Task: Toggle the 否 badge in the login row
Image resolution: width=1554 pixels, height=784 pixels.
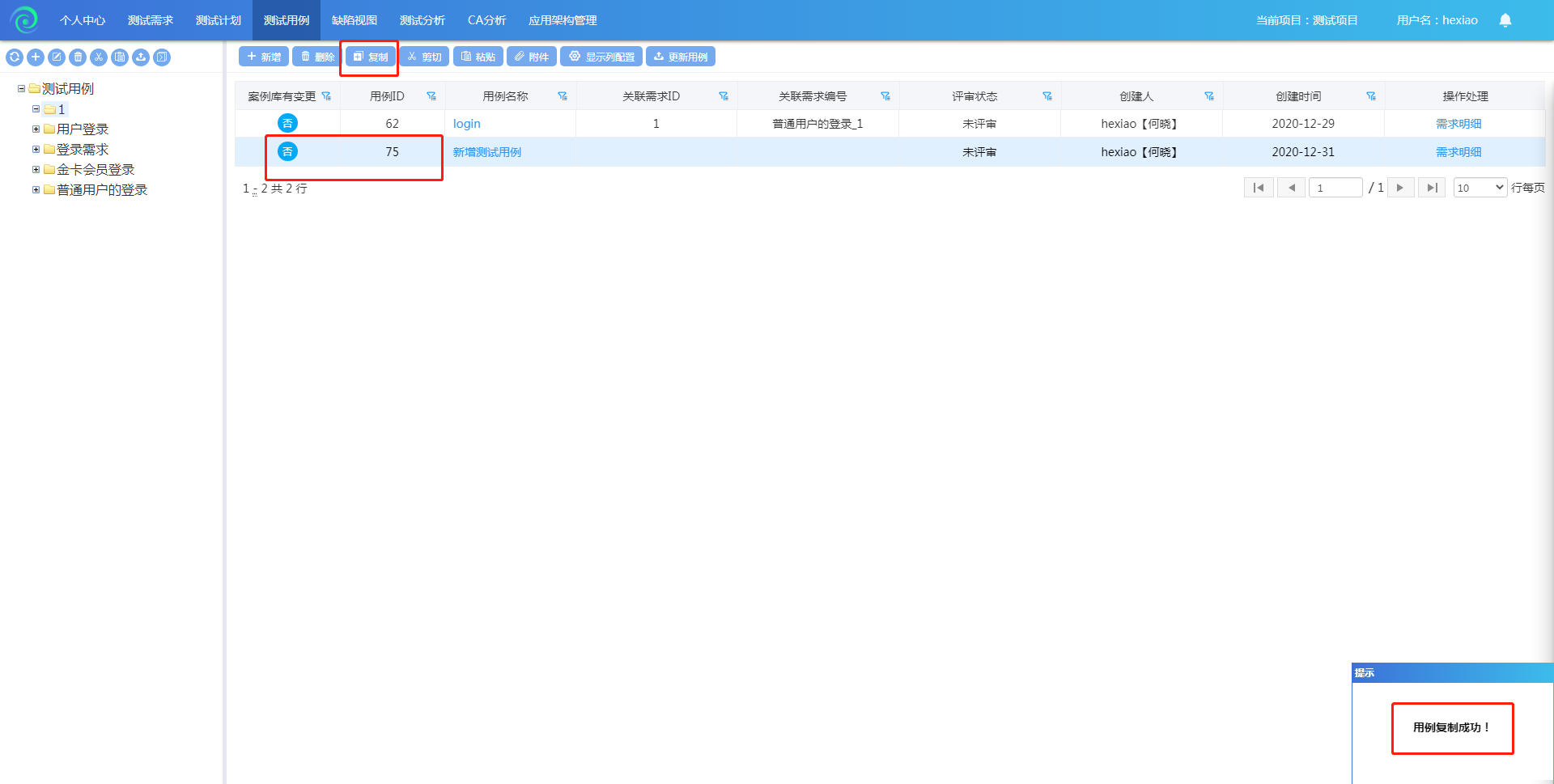Action: click(287, 123)
